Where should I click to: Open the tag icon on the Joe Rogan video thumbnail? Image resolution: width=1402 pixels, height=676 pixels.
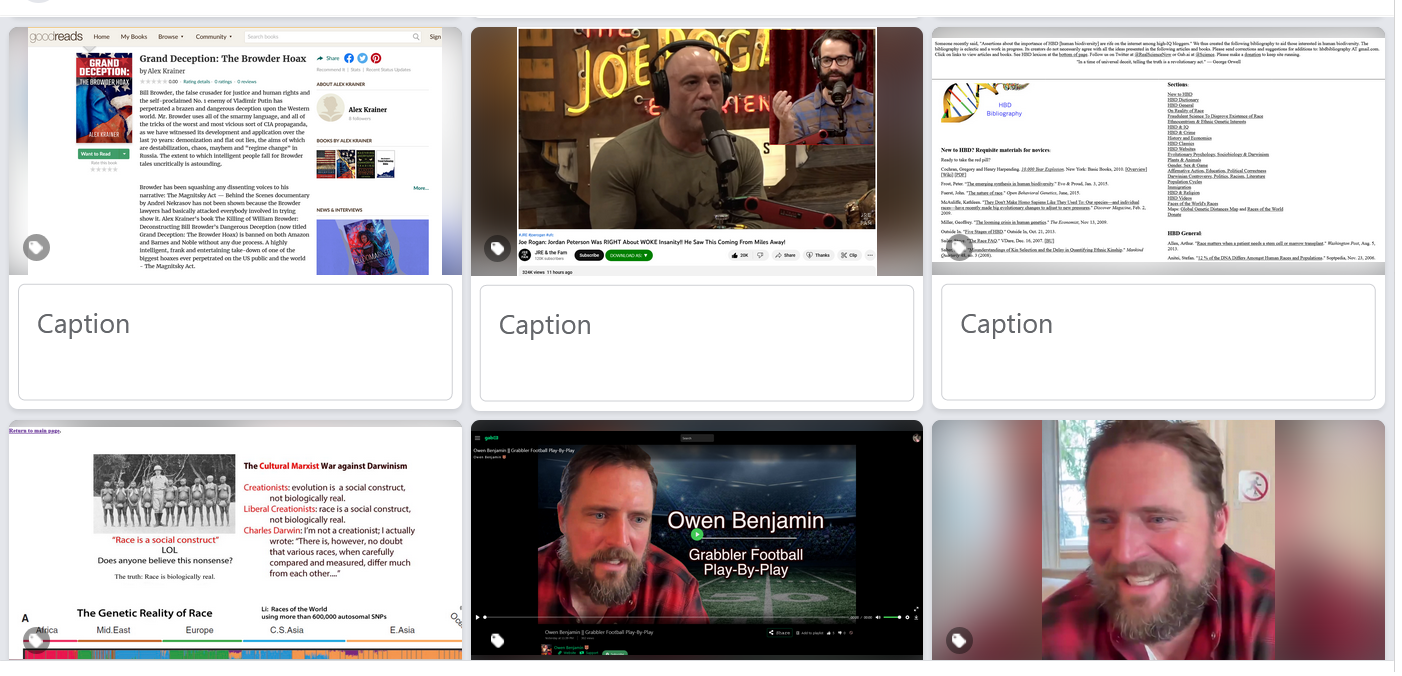click(x=498, y=248)
